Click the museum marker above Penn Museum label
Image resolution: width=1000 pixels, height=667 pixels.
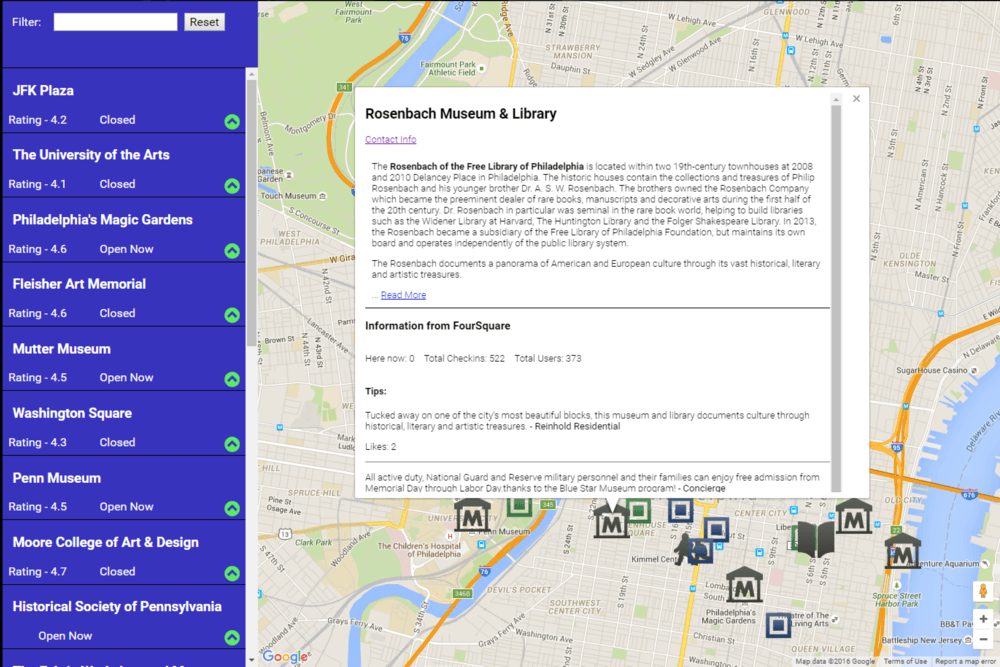(x=472, y=515)
